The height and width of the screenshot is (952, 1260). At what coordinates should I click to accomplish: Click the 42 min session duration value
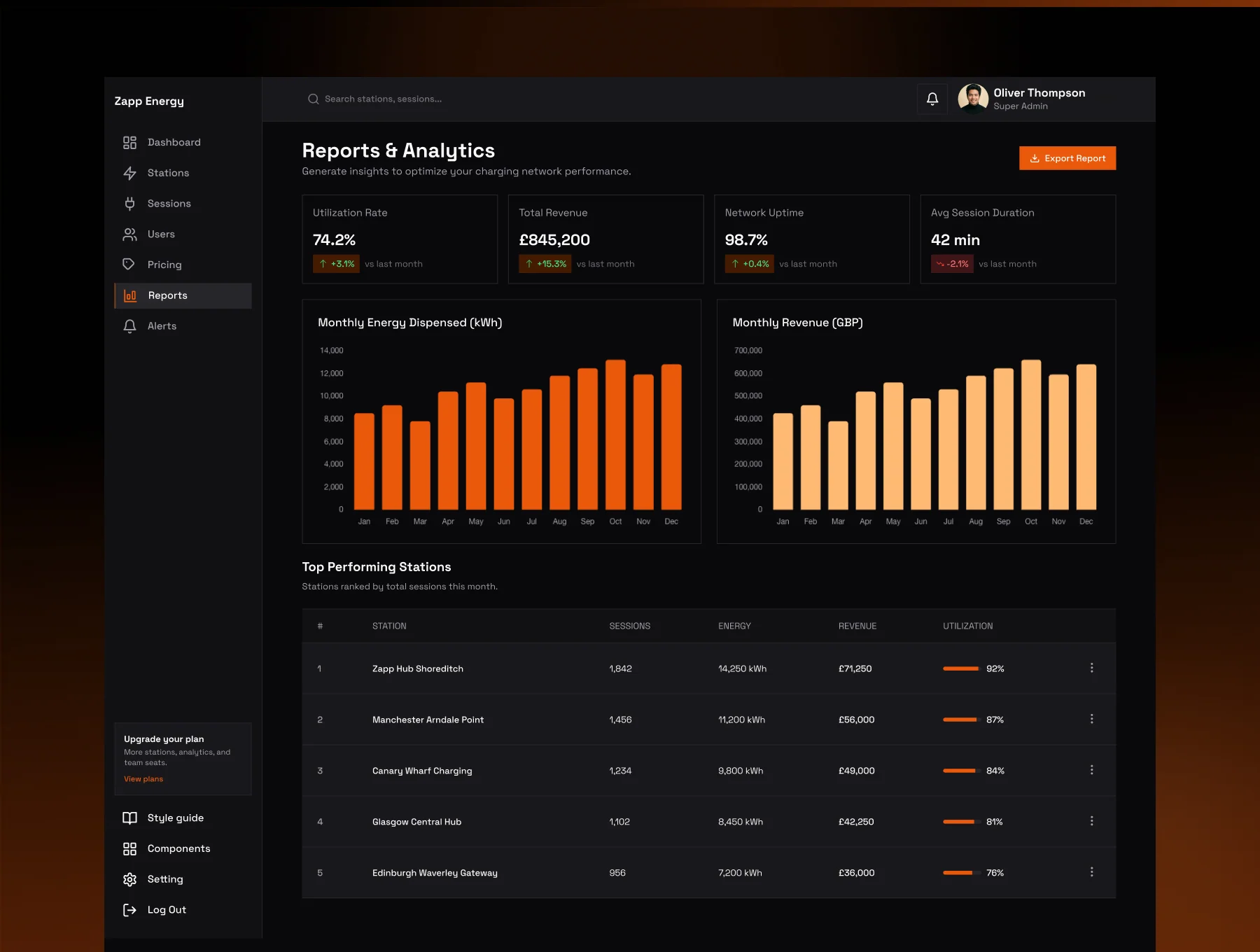click(955, 240)
